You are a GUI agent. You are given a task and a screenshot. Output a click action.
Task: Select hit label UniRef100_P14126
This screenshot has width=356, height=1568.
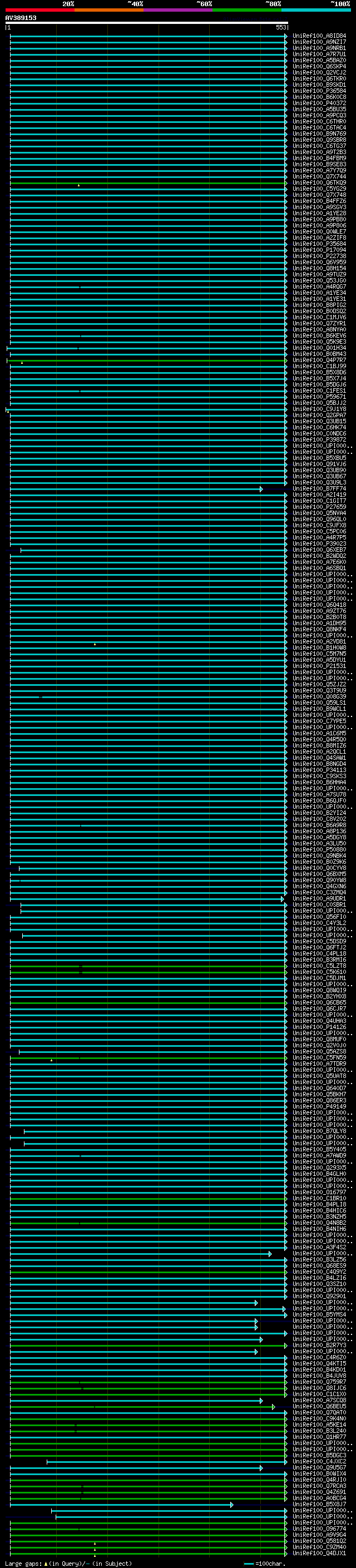319,1027
